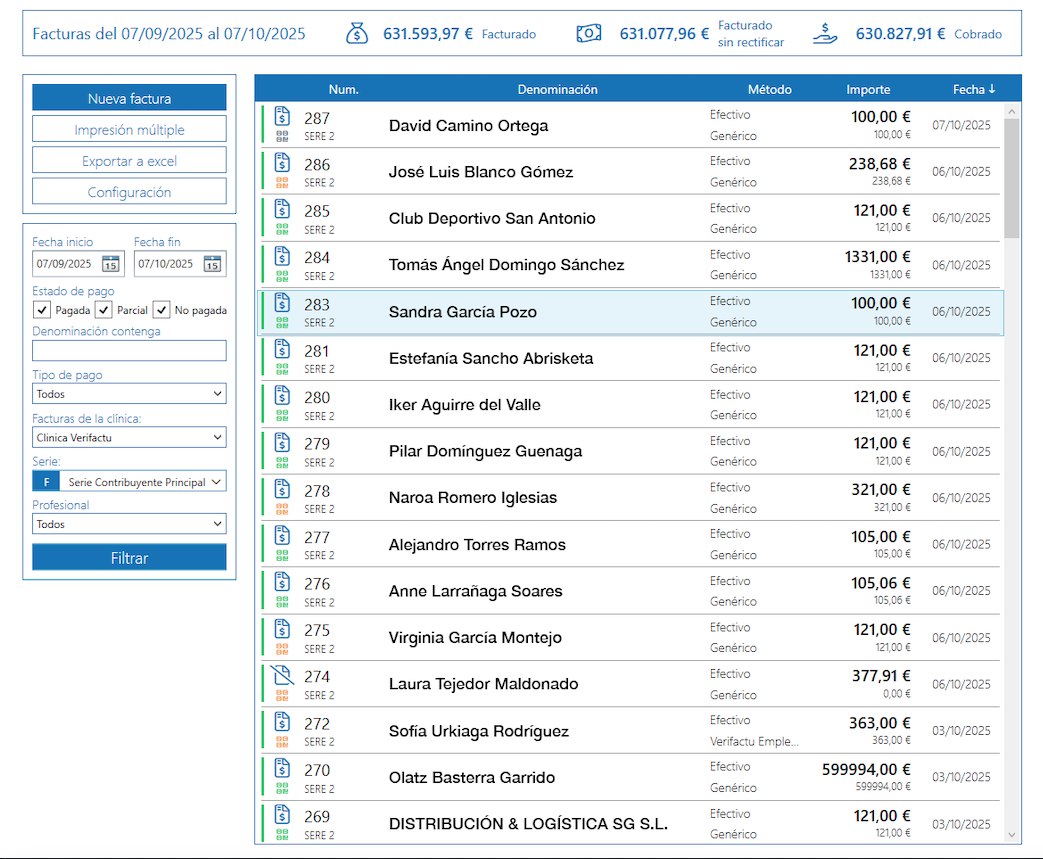Uncheck the Pagada payment status checkbox
The width and height of the screenshot is (1043, 859).
(42, 310)
